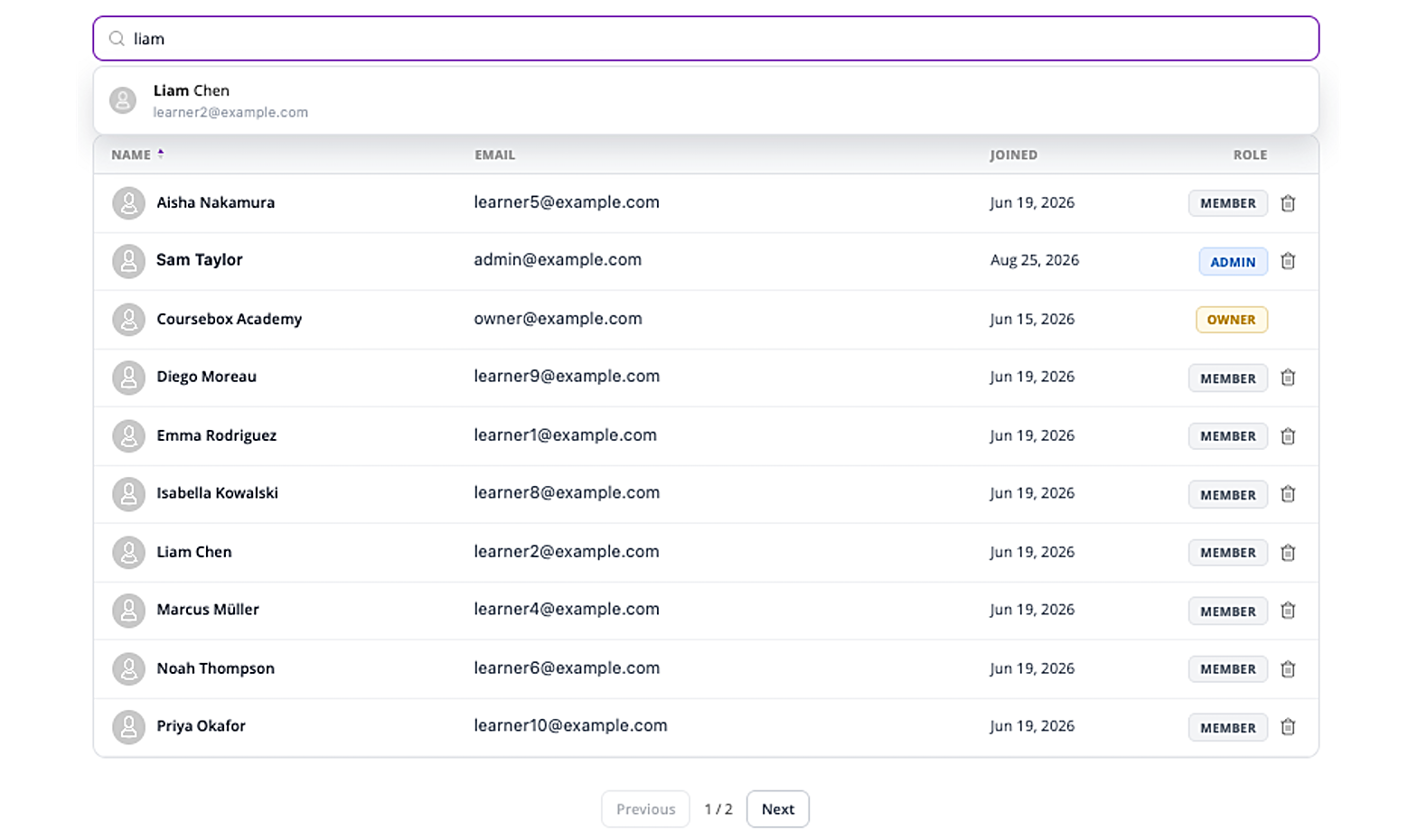Click the search field containing liam
The height and width of the screenshot is (840, 1417).
[x=706, y=39]
